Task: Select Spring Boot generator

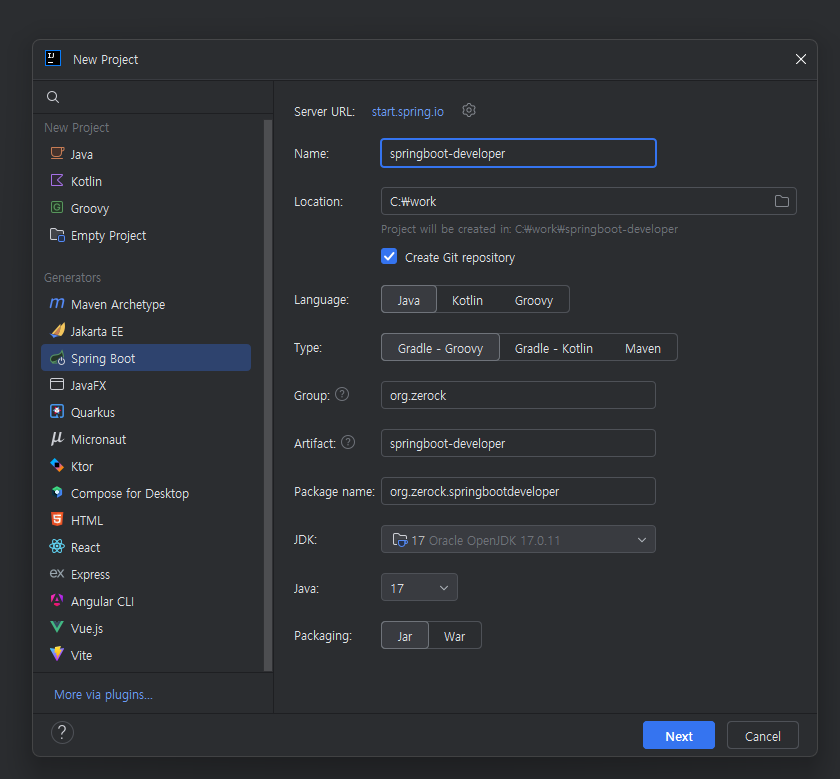Action: tap(146, 358)
